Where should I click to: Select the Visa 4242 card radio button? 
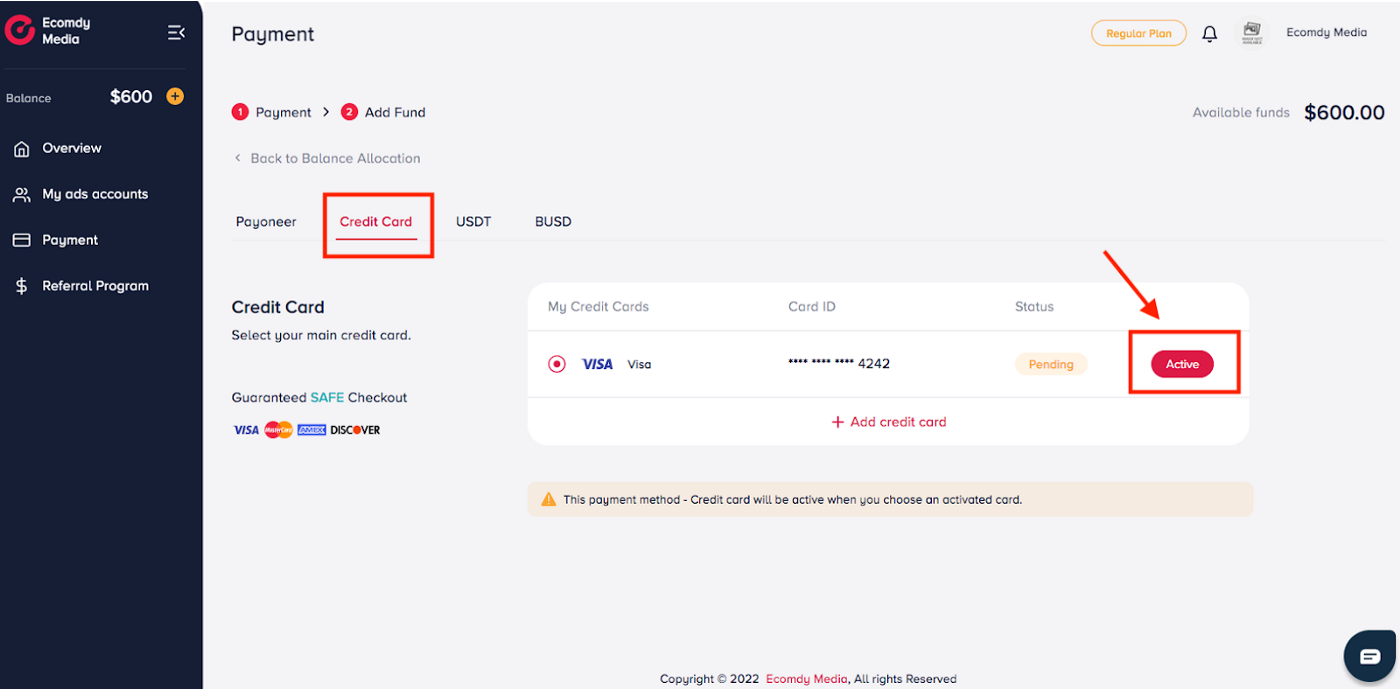[557, 364]
